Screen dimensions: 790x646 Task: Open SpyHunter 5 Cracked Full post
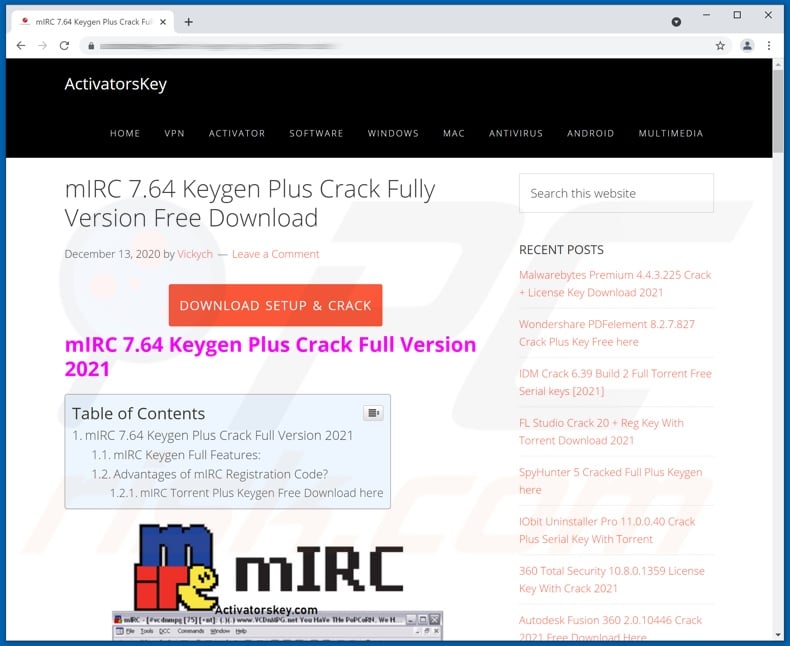(x=610, y=481)
